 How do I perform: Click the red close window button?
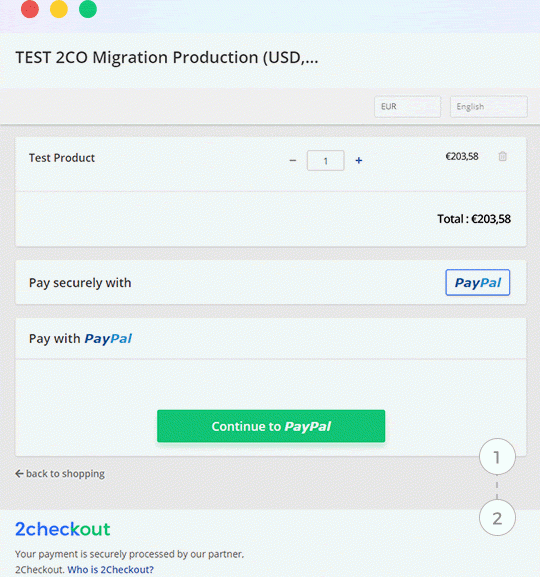pos(30,9)
